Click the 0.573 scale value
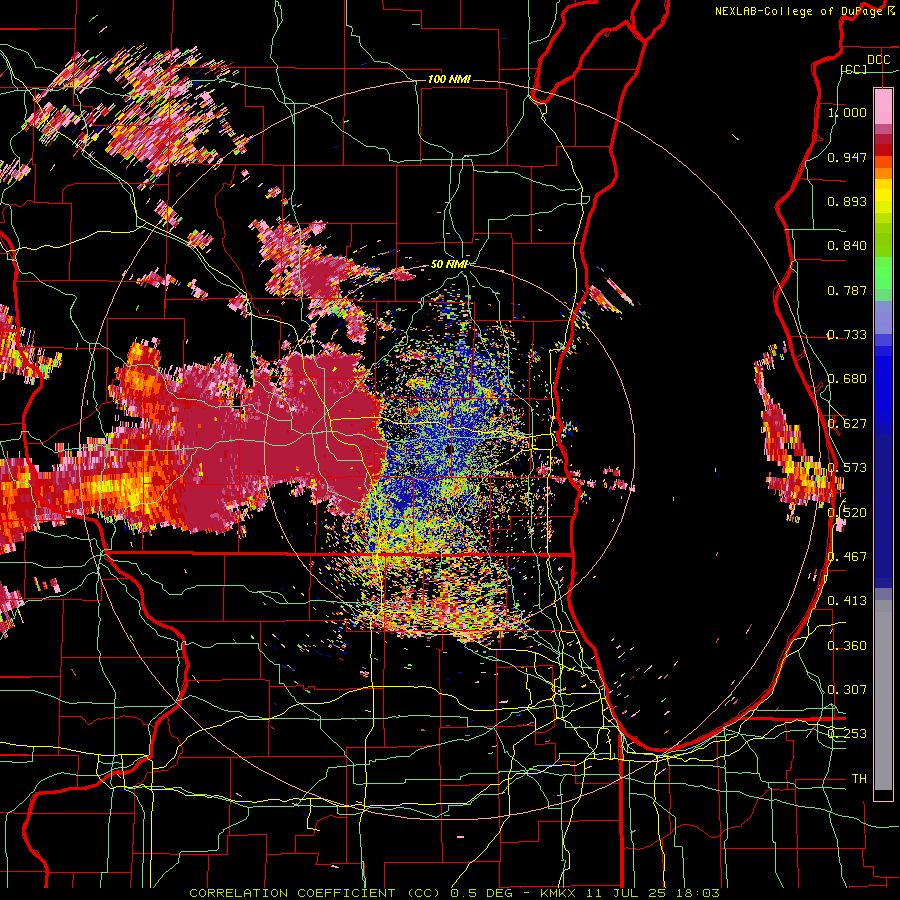Screen dimensions: 900x900 (847, 468)
